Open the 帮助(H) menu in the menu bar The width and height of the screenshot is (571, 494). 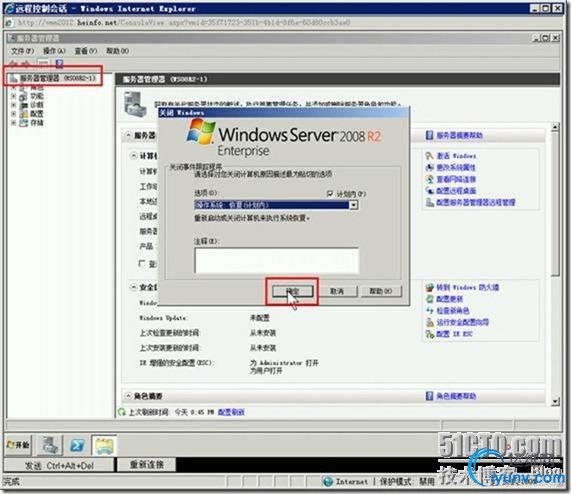117,51
